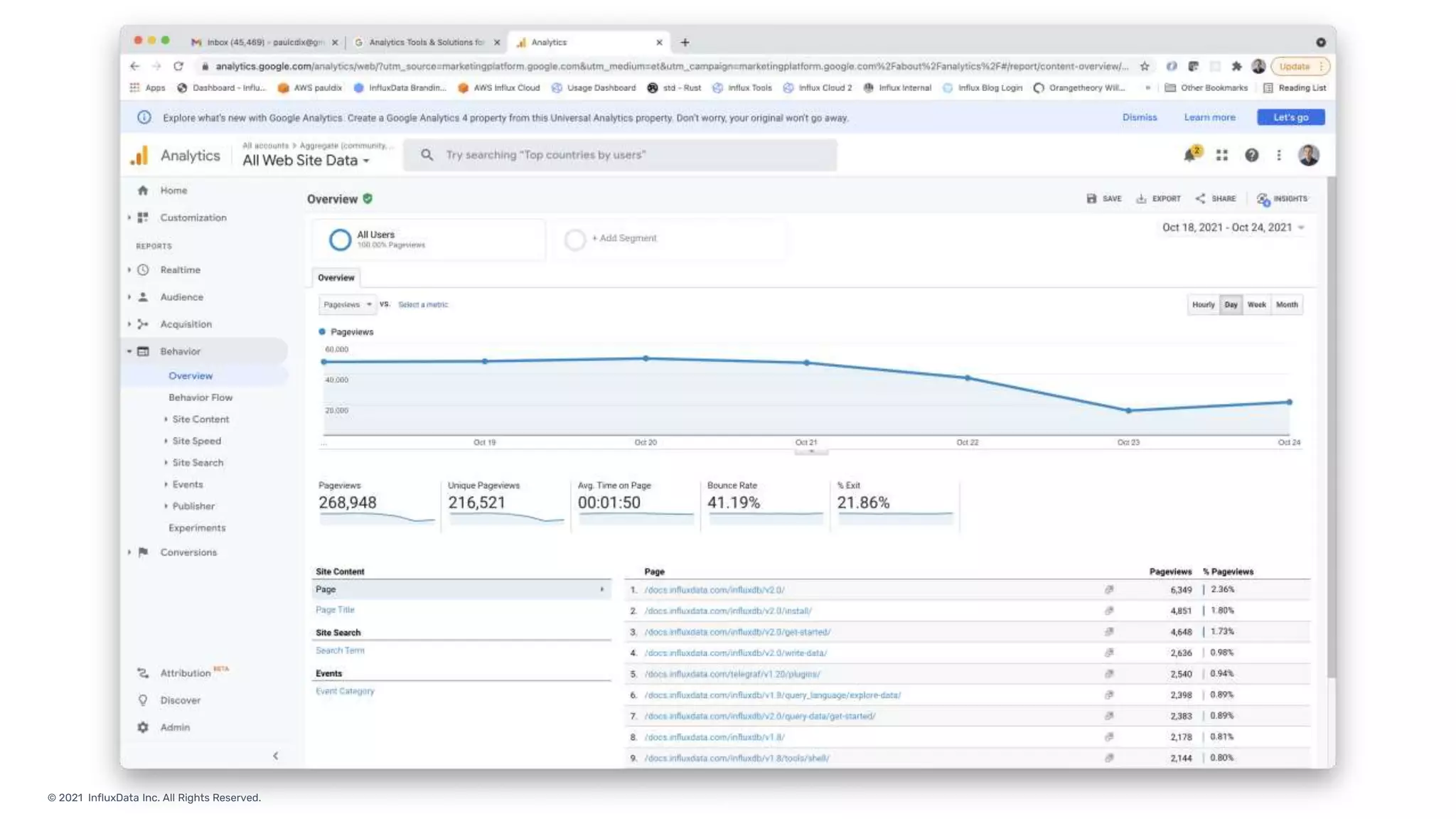
Task: Open the Discover lightbulb item
Action: coord(144,700)
